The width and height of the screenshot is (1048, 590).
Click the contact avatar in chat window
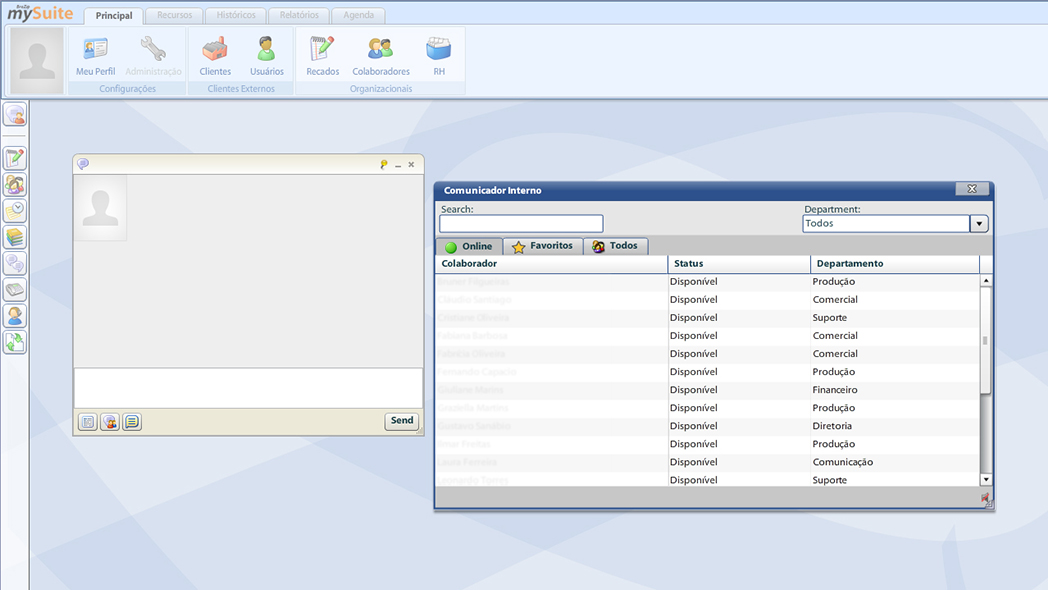click(x=100, y=208)
